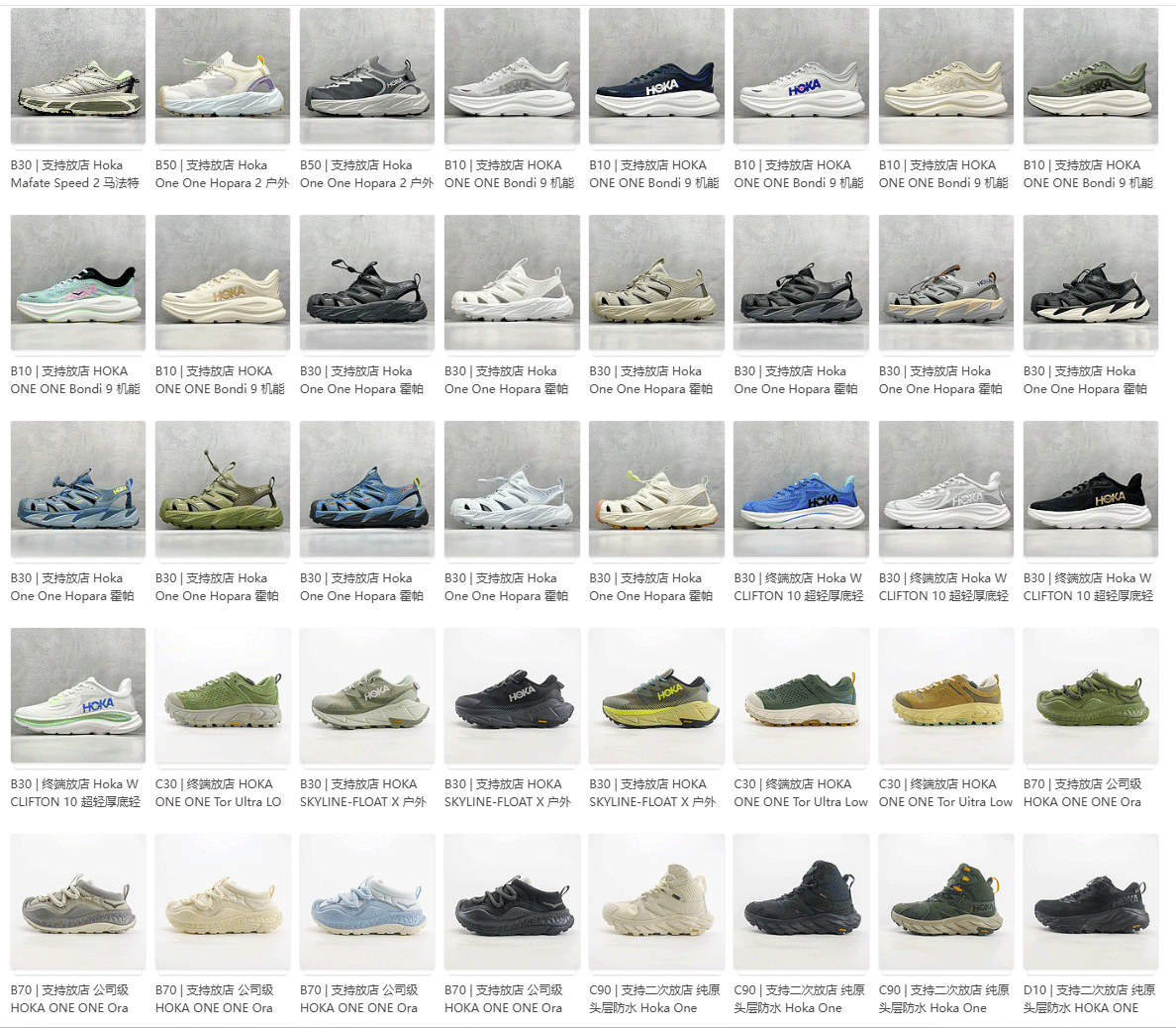Open the 'ONE ONE Tor Uitra Low' title
This screenshot has height=1028, width=1176.
coord(945,793)
